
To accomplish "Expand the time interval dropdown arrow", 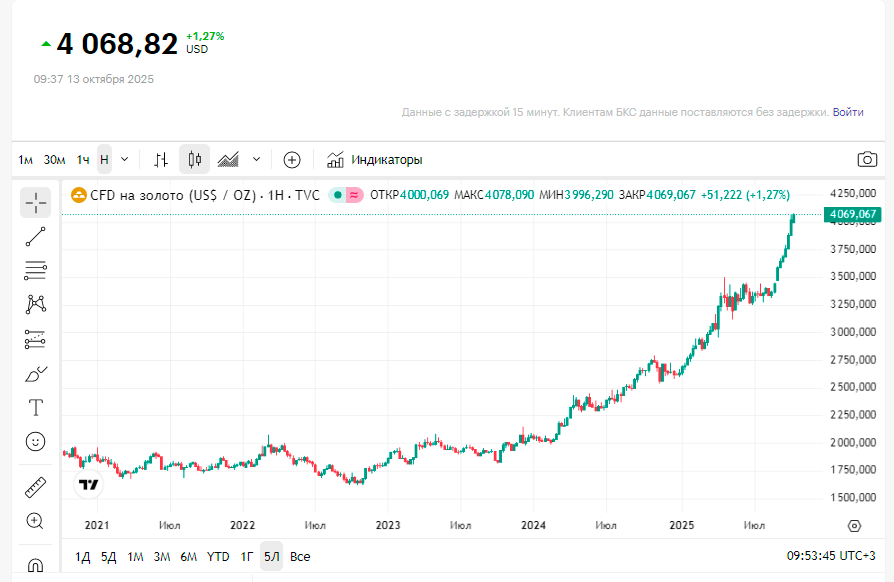I will tap(125, 159).
